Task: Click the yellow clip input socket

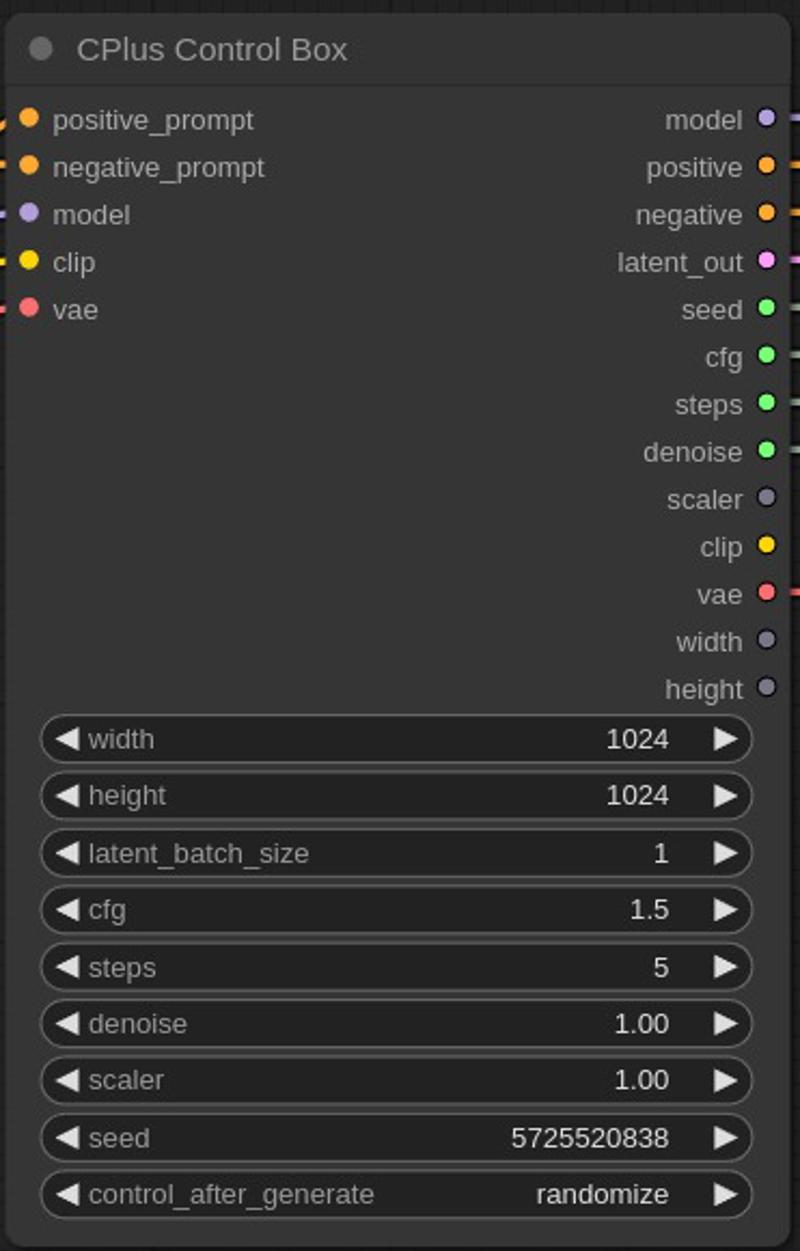Action: pyautogui.click(x=29, y=260)
